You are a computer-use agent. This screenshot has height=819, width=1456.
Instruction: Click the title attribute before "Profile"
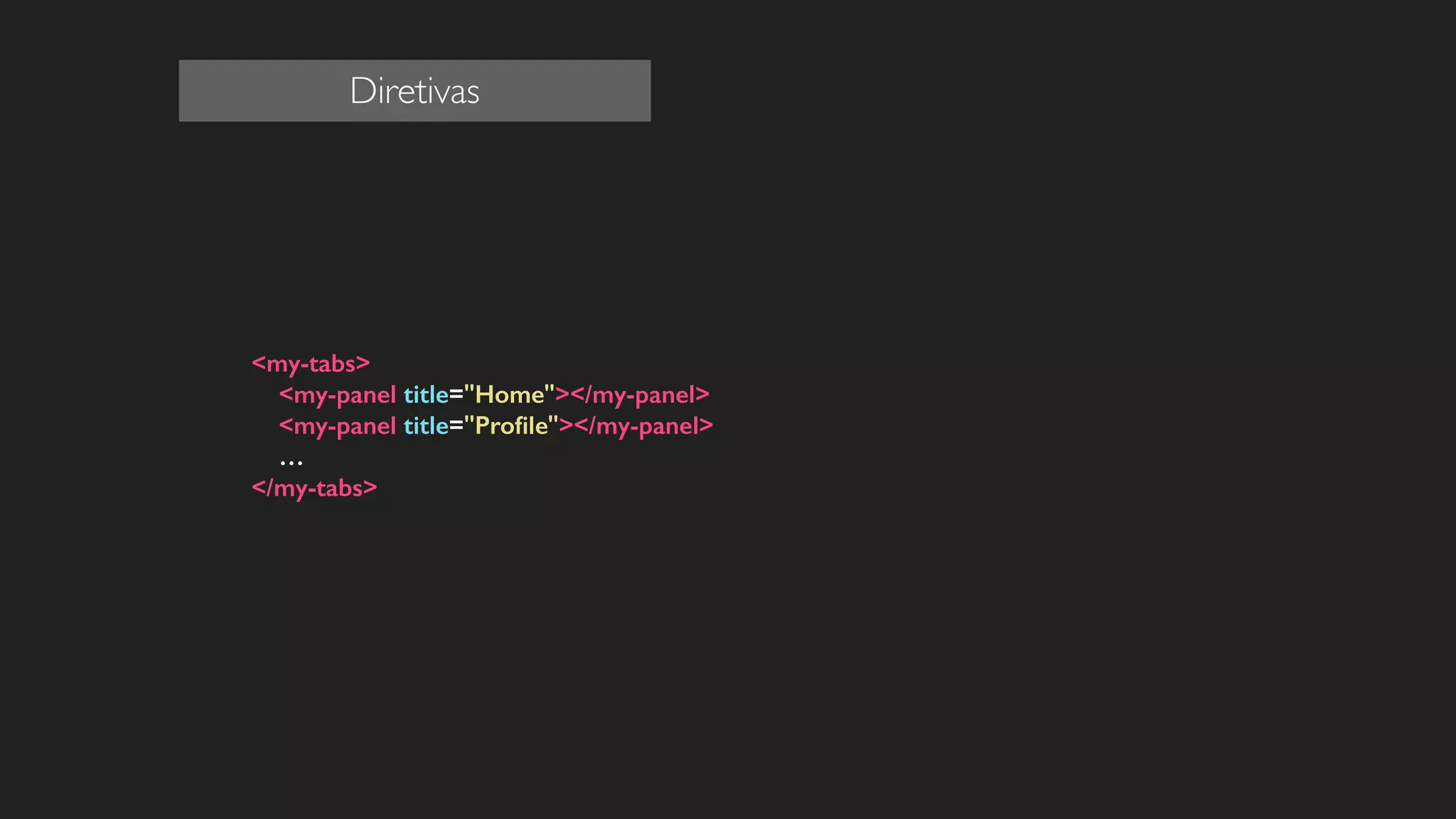(426, 426)
